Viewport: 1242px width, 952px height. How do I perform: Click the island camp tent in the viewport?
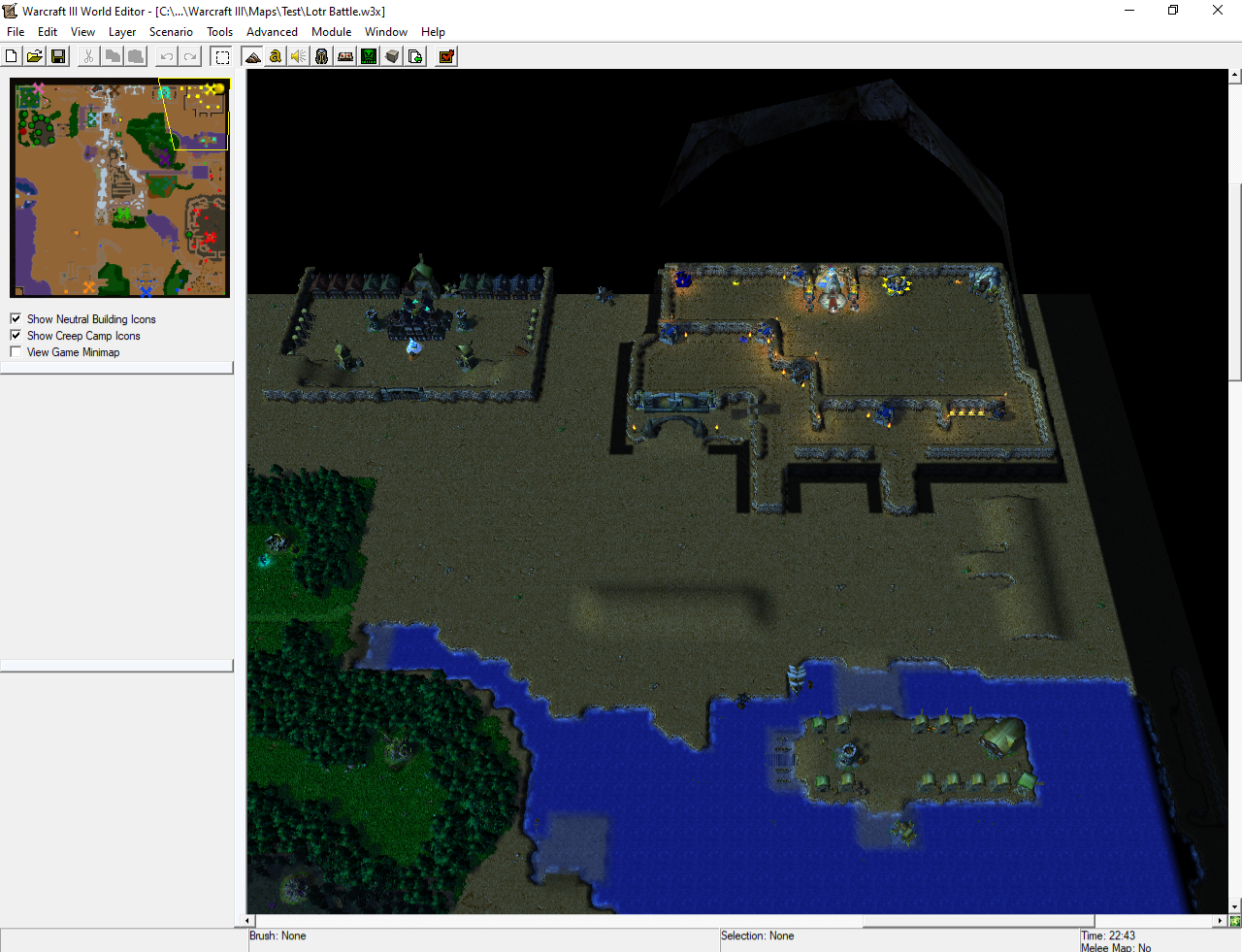(x=1002, y=738)
